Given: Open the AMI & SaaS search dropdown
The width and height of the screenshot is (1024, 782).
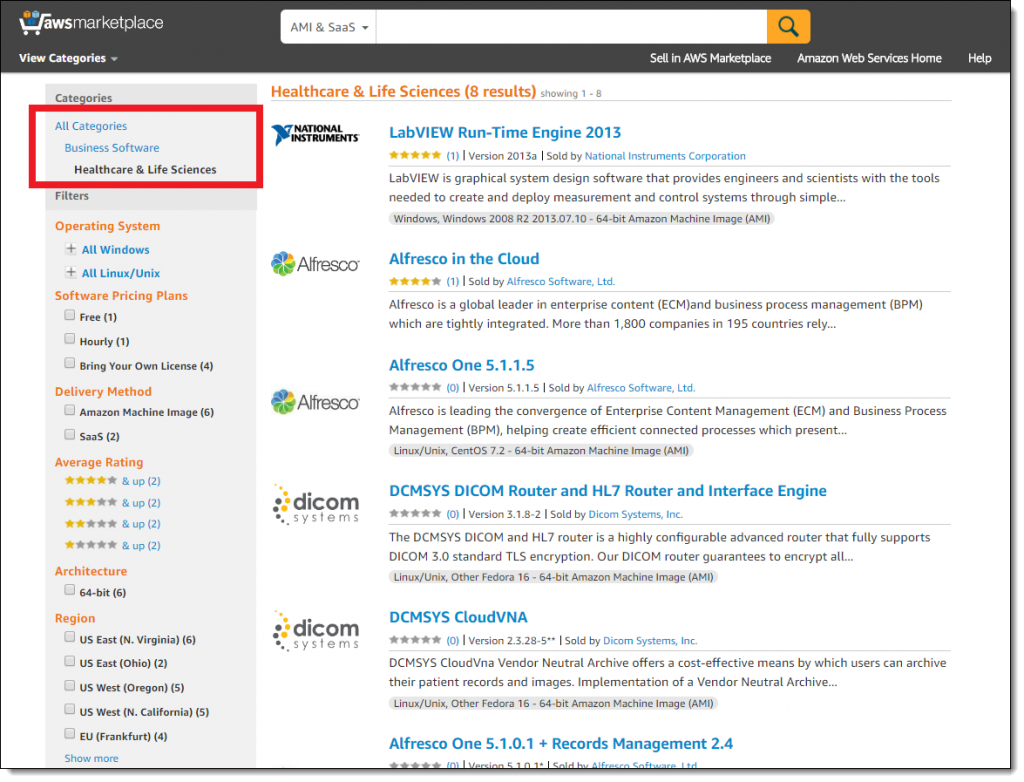Looking at the screenshot, I should click(329, 27).
